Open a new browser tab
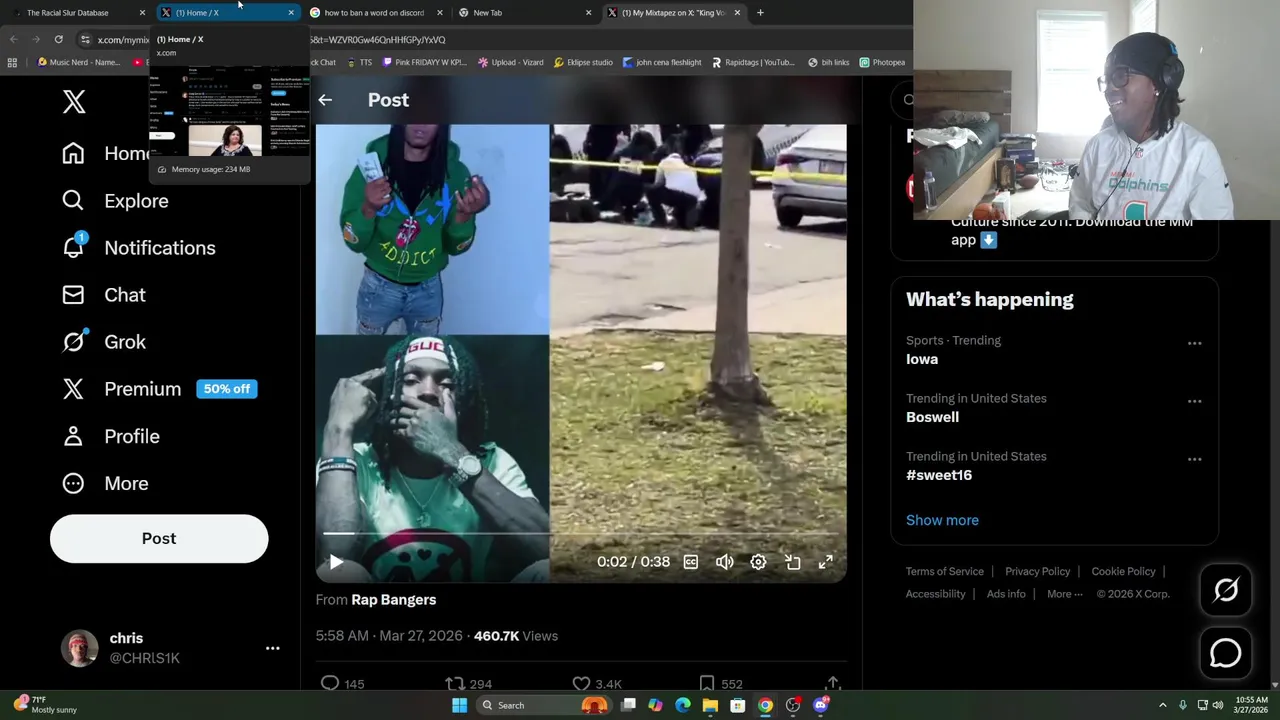 pos(760,12)
